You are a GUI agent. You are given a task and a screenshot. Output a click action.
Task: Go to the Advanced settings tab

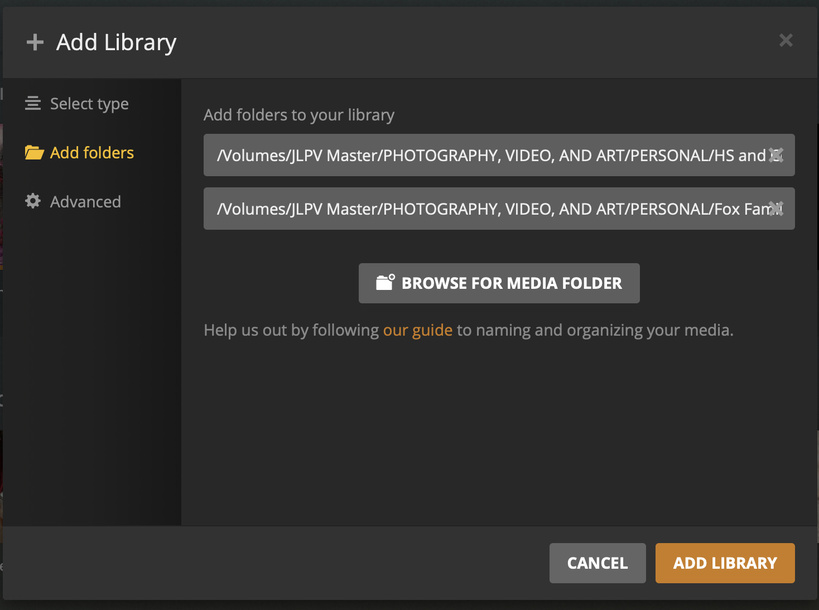coord(85,202)
